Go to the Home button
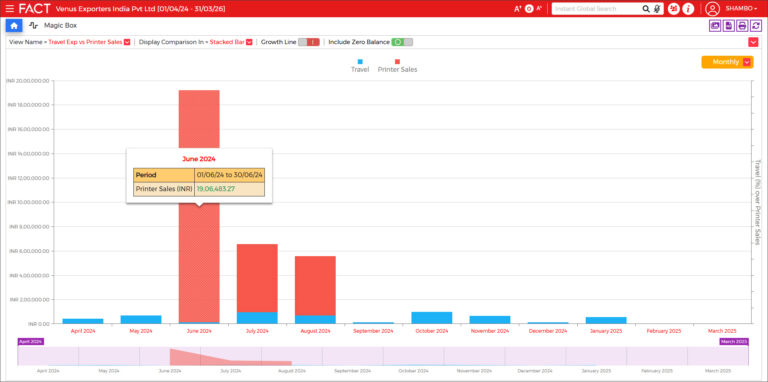 coord(14,25)
